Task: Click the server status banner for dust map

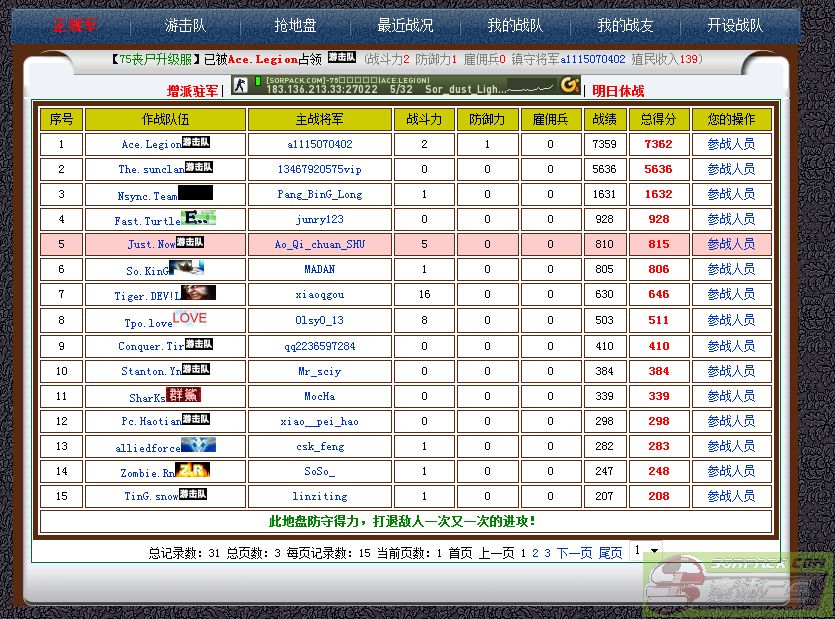Action: (x=406, y=85)
